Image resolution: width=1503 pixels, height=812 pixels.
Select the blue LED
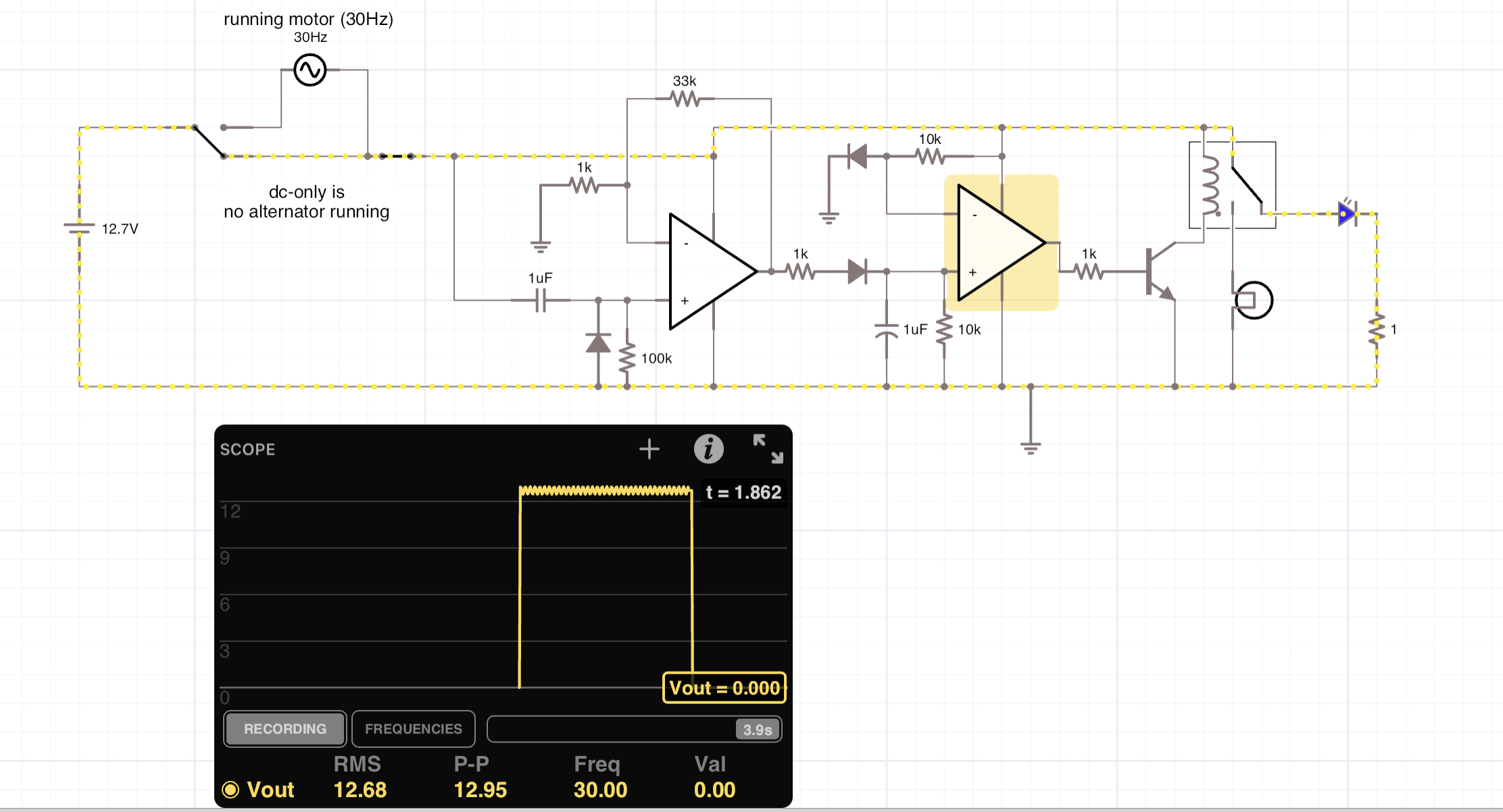pos(1347,213)
